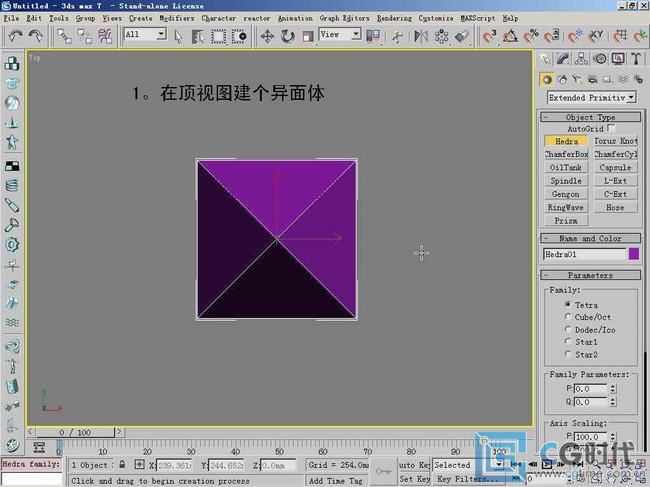Viewport: 650px width, 487px height.
Task: Click the Hedra01 object name field
Action: [584, 254]
